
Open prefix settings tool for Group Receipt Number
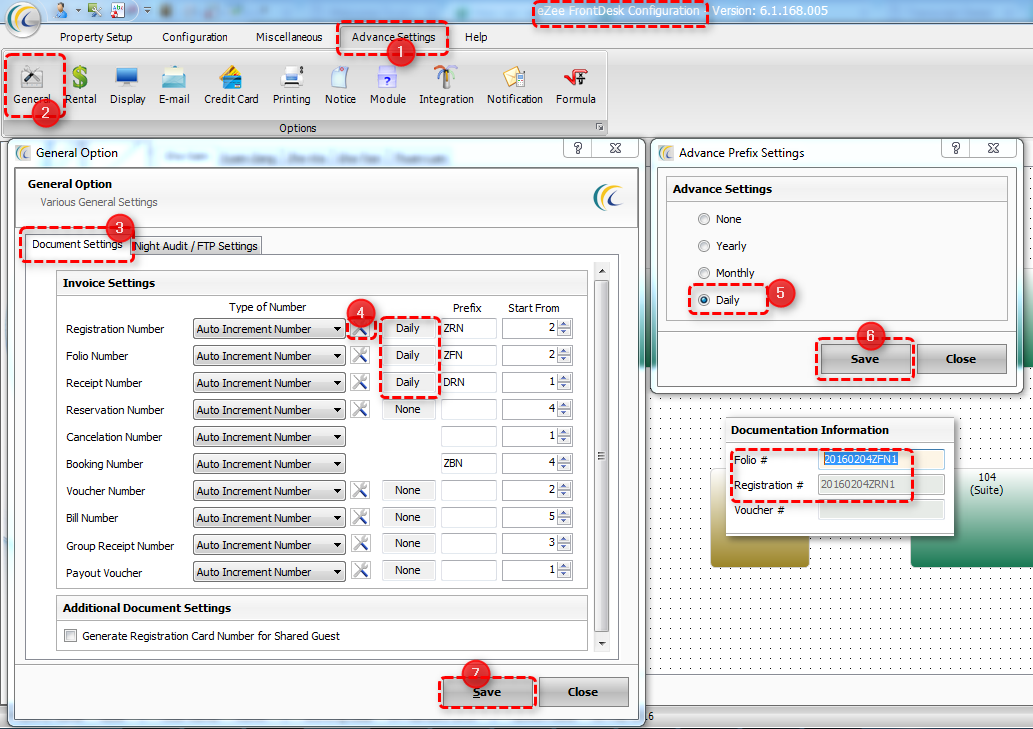point(360,545)
